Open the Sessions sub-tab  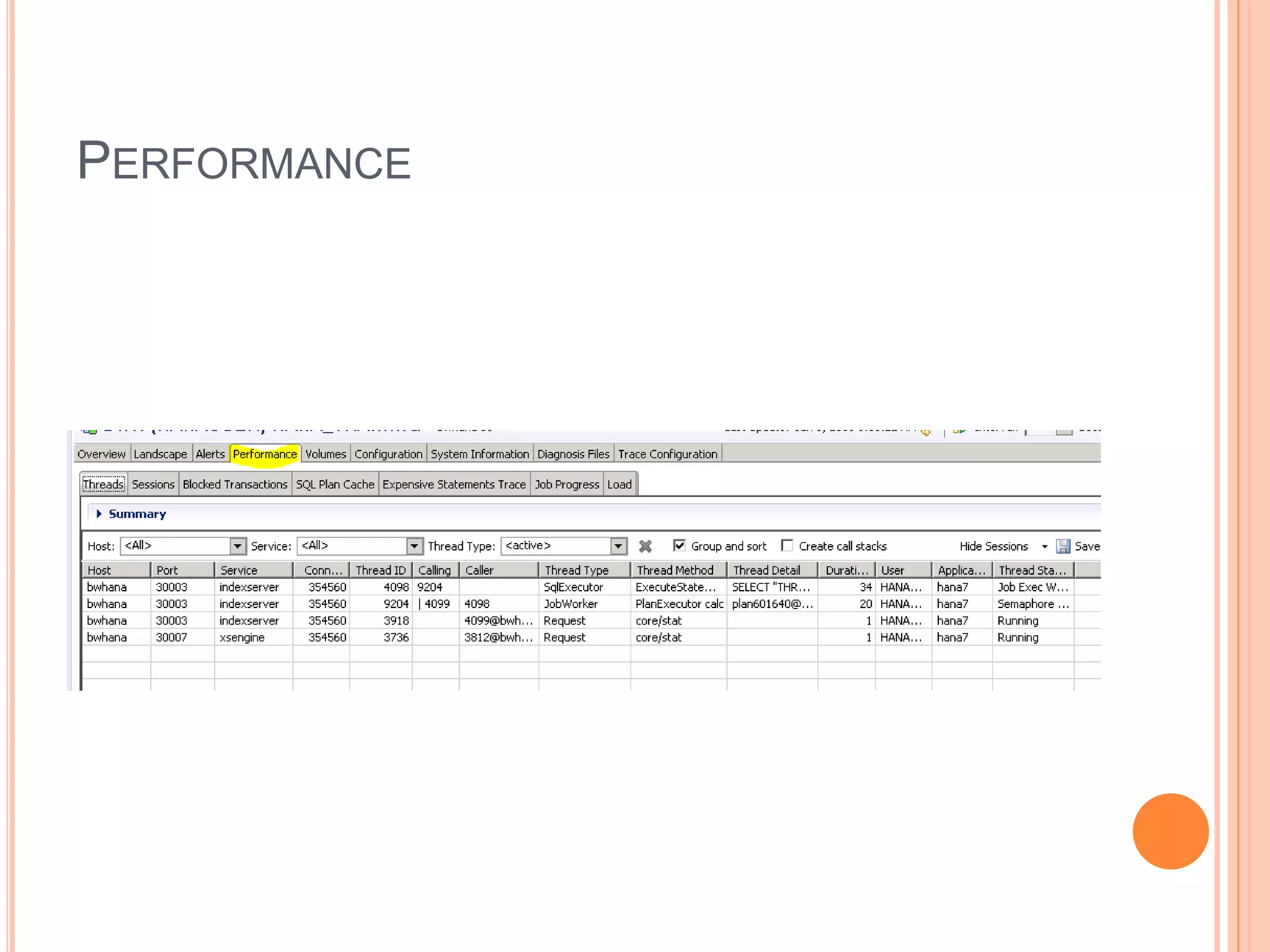[153, 485]
